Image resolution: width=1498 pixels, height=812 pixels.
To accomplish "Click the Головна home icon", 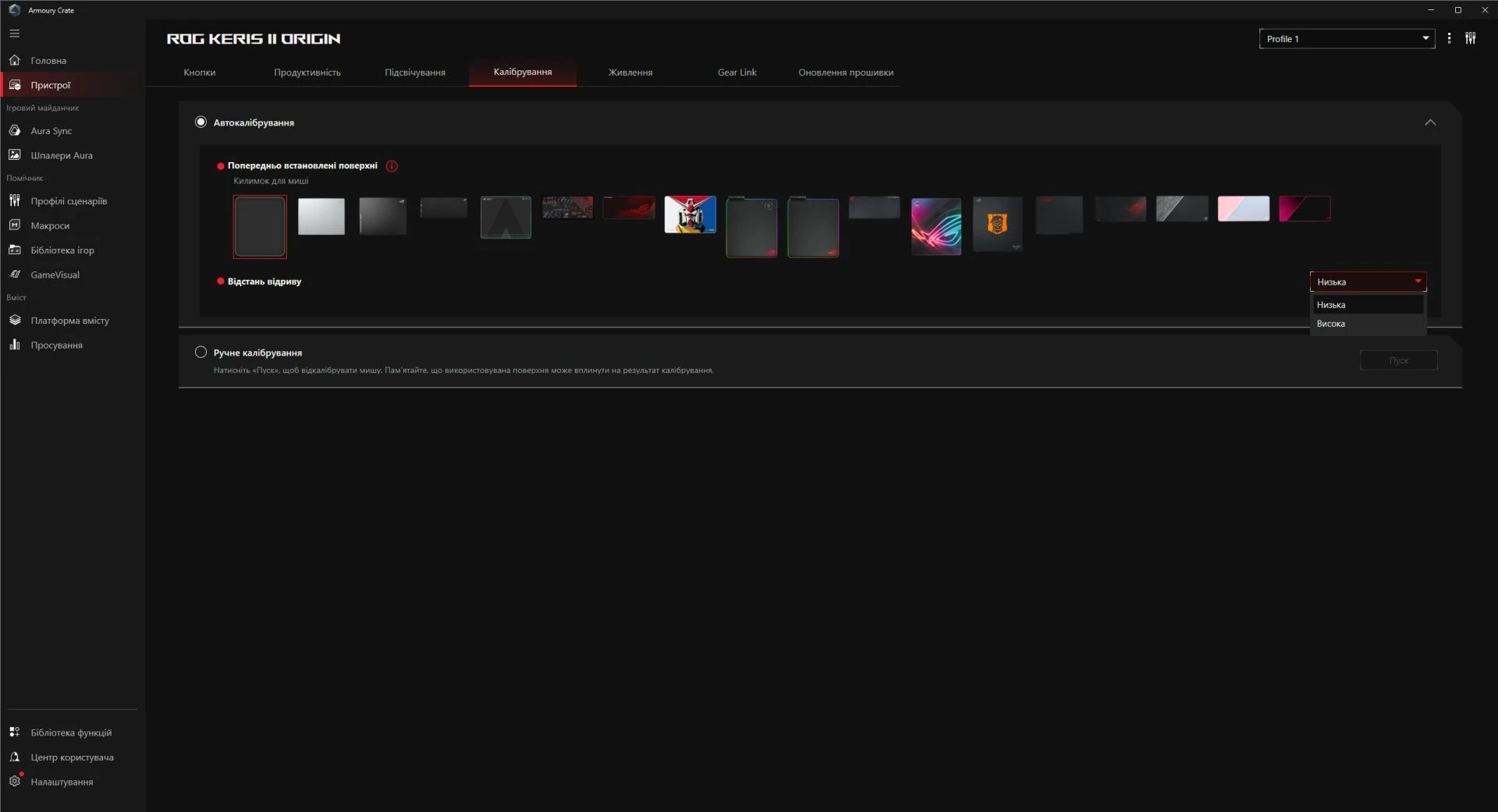I will coord(15,60).
